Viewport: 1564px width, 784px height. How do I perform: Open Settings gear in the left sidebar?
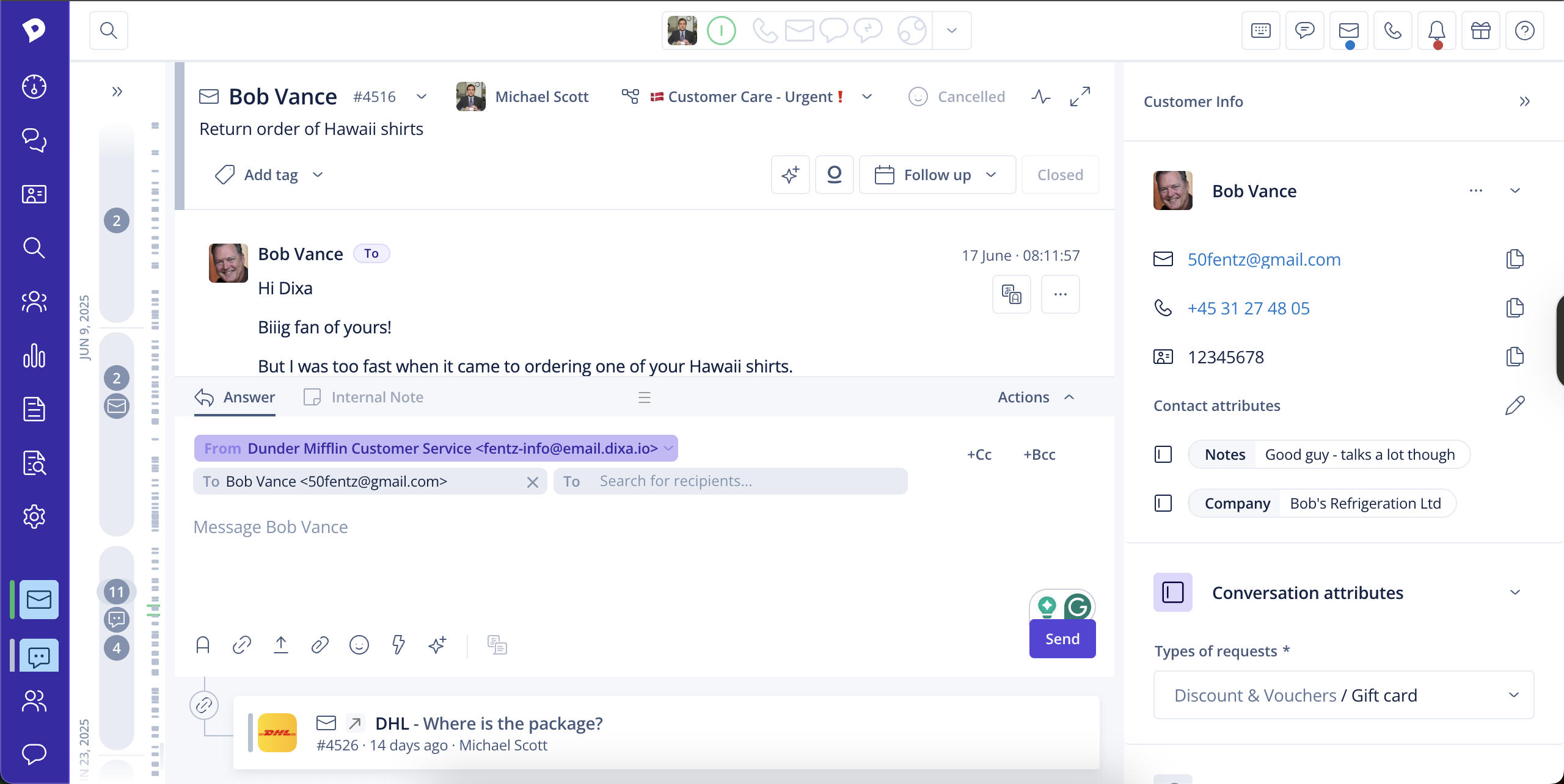click(x=34, y=517)
